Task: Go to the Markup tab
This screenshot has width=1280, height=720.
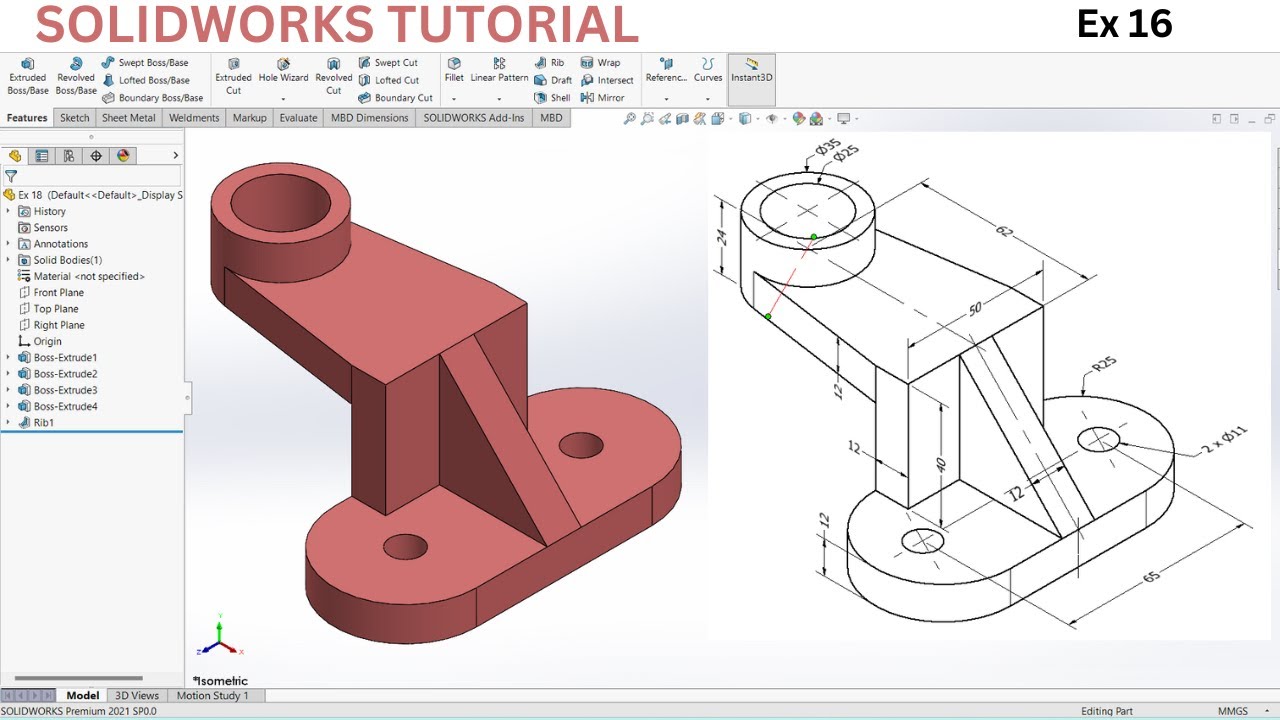Action: click(250, 118)
